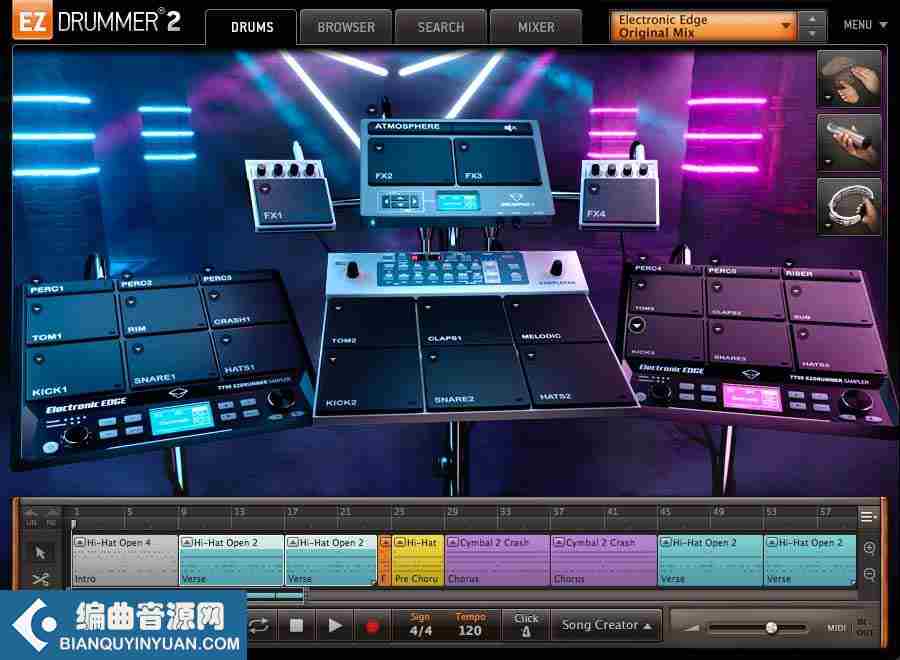
Task: Hit the KICK2 pad
Action: point(374,379)
